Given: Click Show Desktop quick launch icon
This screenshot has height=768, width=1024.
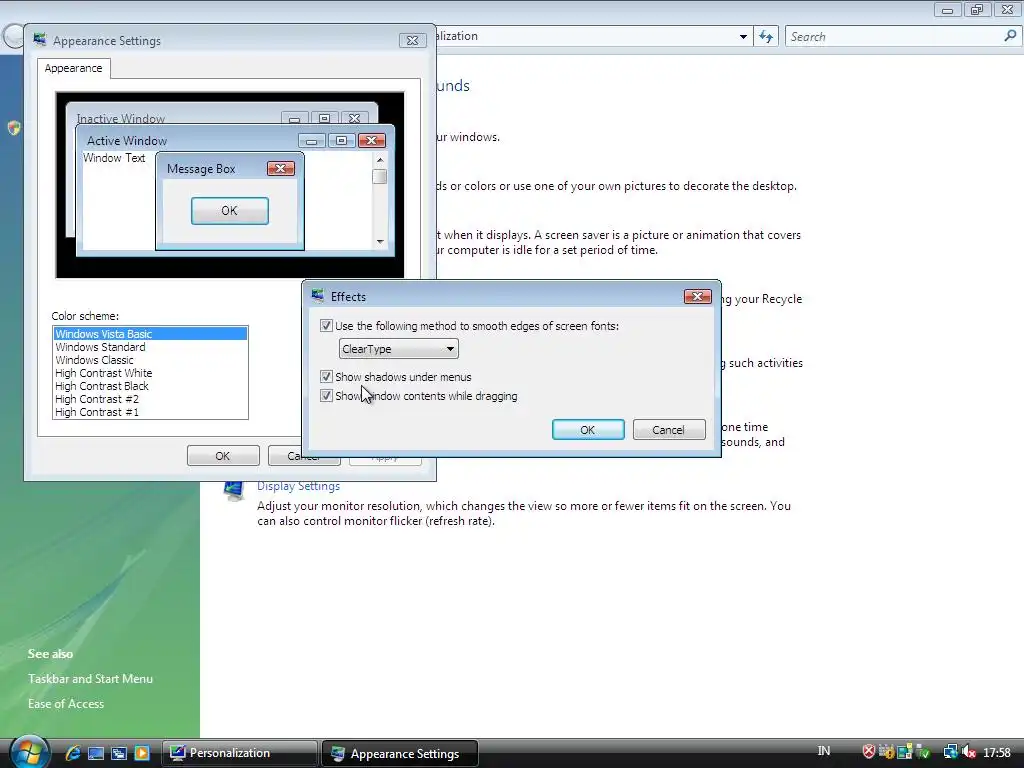Looking at the screenshot, I should coord(96,753).
